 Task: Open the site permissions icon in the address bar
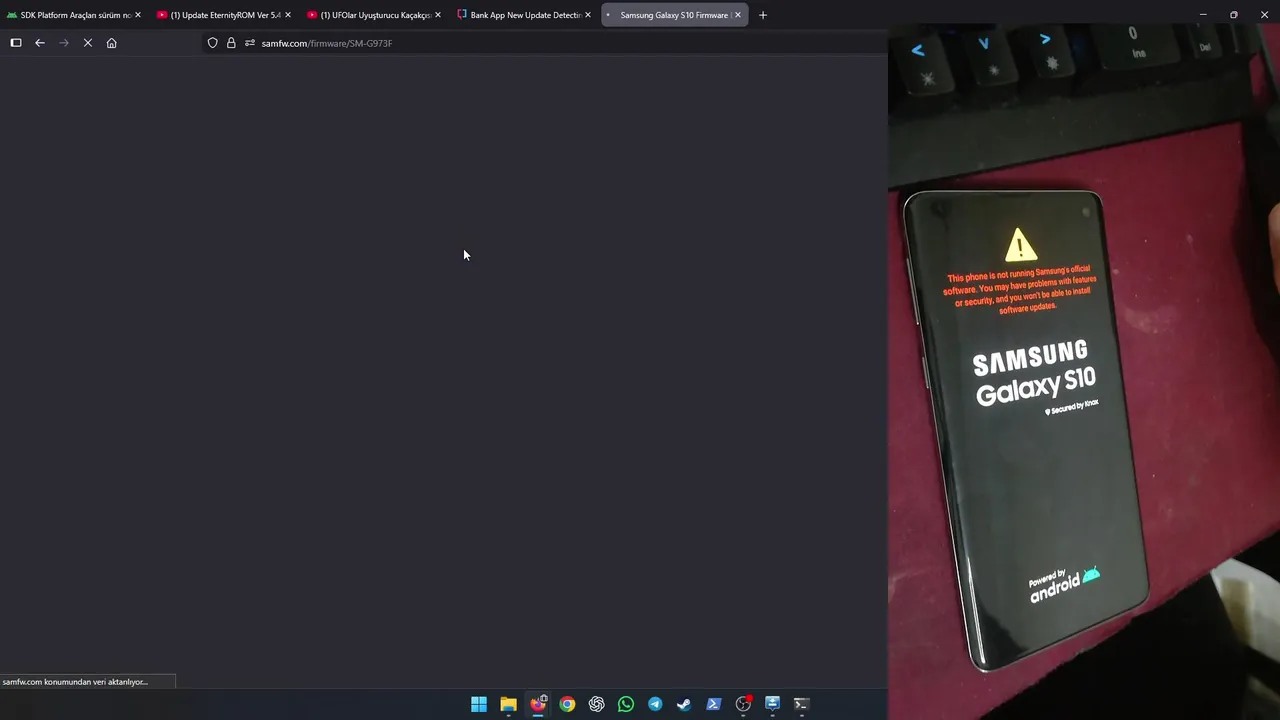pos(250,43)
